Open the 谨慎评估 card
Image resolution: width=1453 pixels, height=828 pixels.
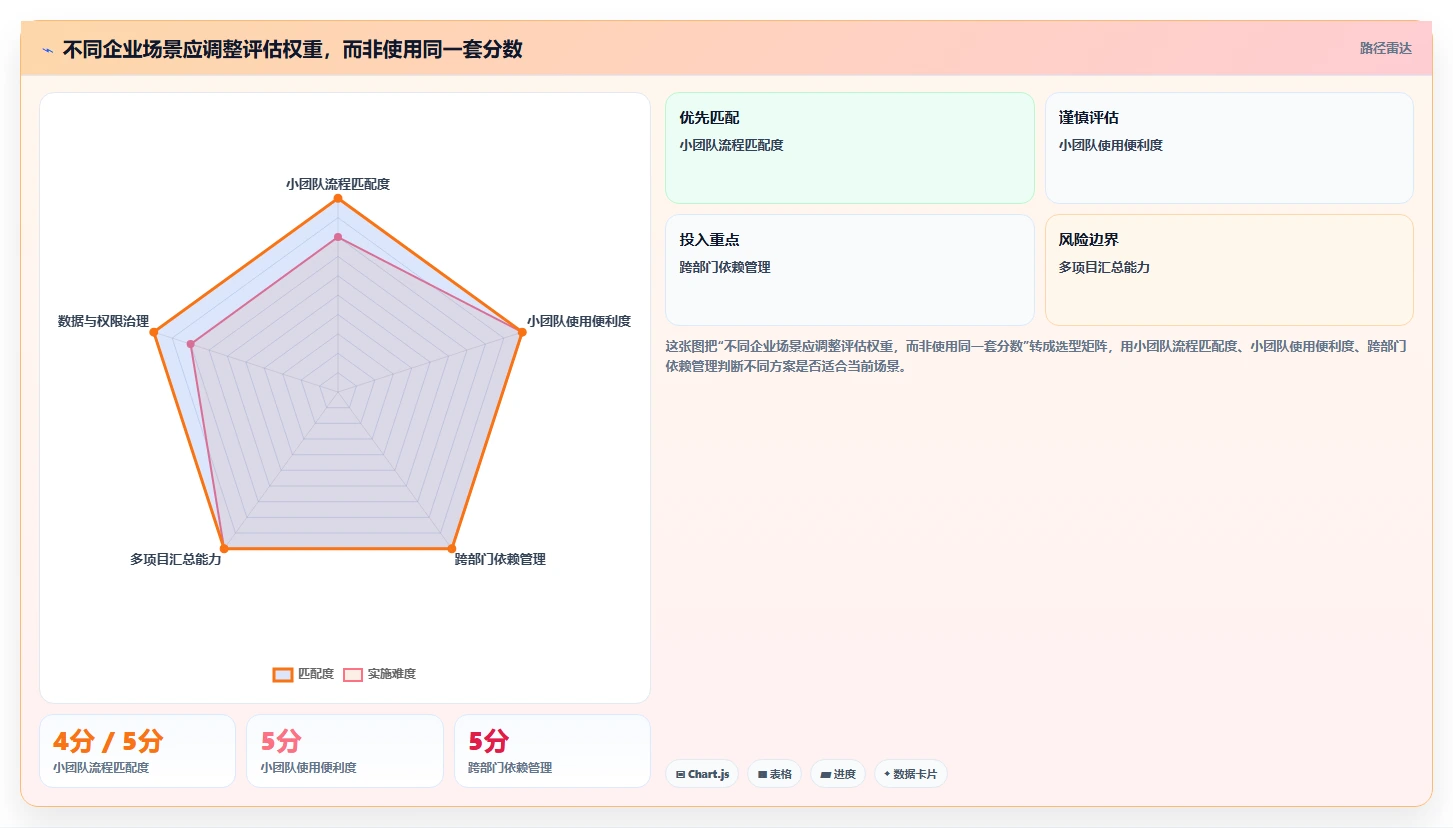(1229, 148)
